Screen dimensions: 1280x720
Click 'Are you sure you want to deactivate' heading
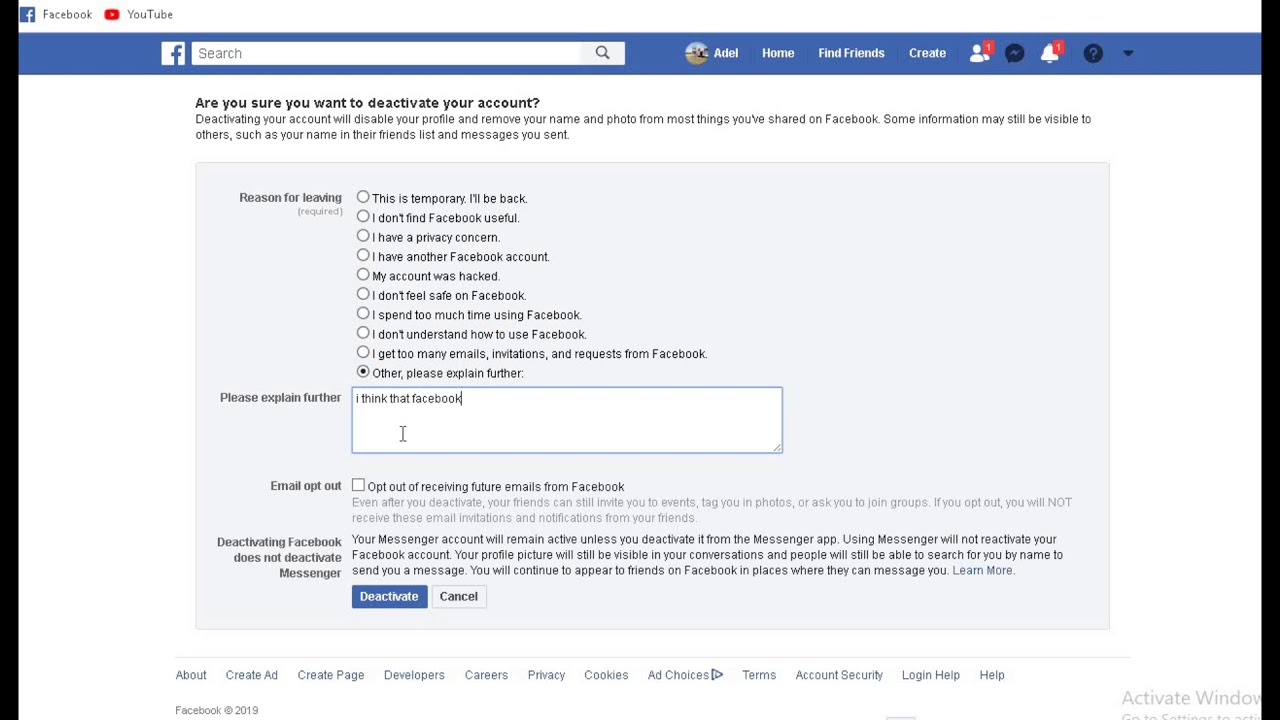click(x=367, y=103)
